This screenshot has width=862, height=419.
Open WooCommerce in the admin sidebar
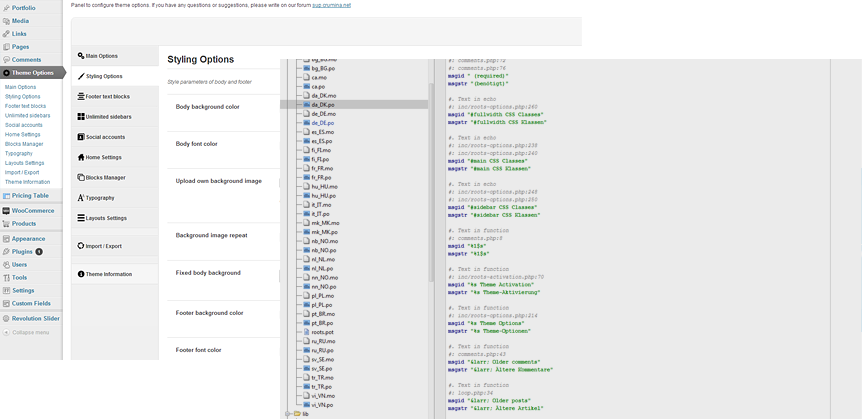(32, 211)
